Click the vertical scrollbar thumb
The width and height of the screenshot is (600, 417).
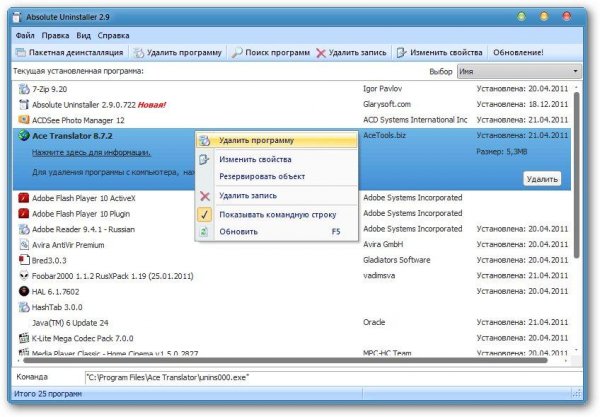576,174
